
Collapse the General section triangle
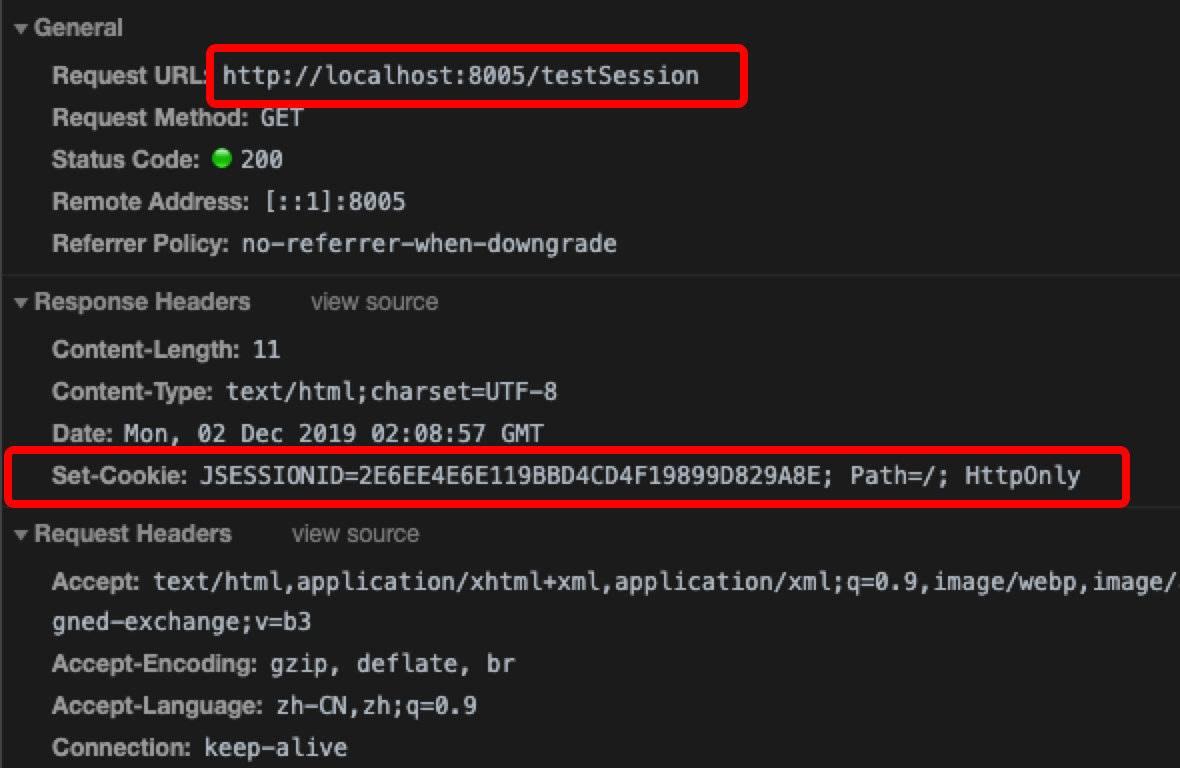click(20, 29)
